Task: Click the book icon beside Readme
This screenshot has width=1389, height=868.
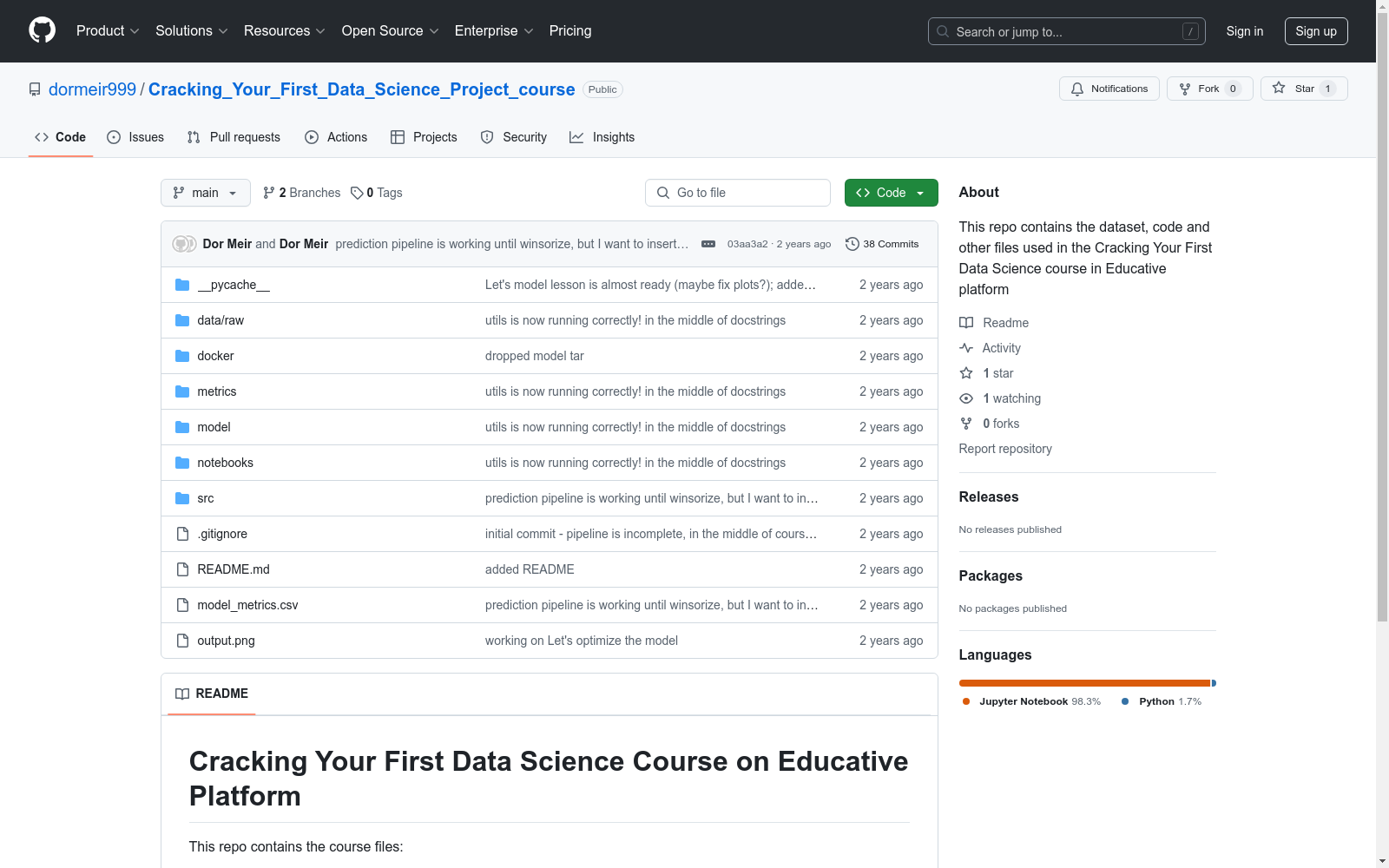Action: [x=966, y=323]
